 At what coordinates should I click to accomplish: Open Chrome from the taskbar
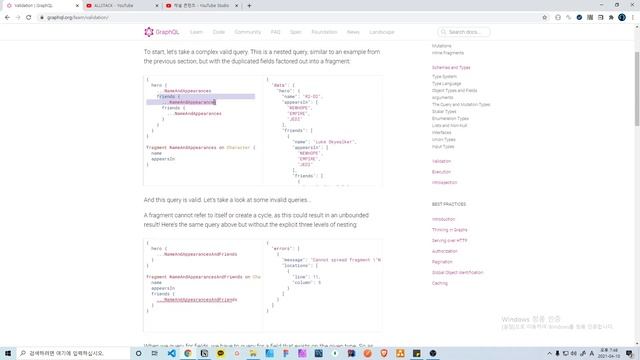(x=188, y=353)
